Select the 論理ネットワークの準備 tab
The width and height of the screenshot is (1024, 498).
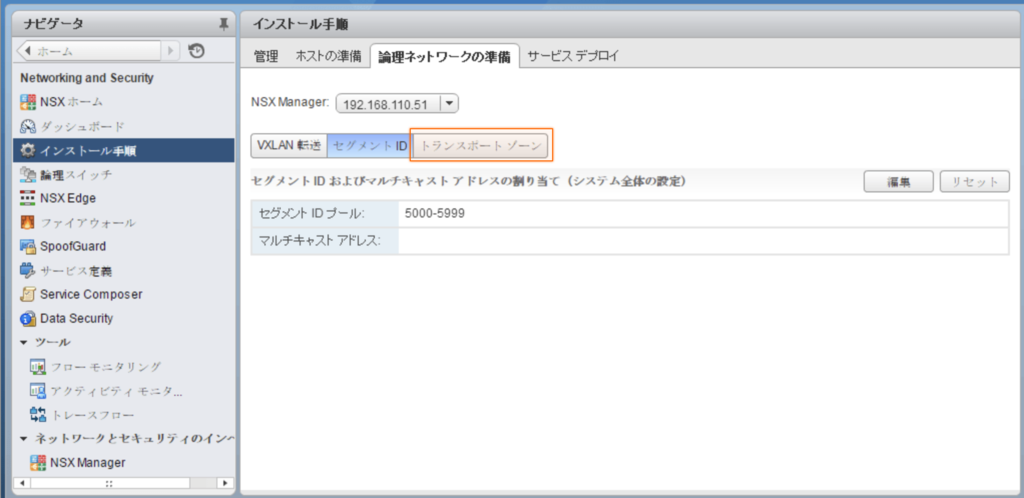(x=445, y=57)
